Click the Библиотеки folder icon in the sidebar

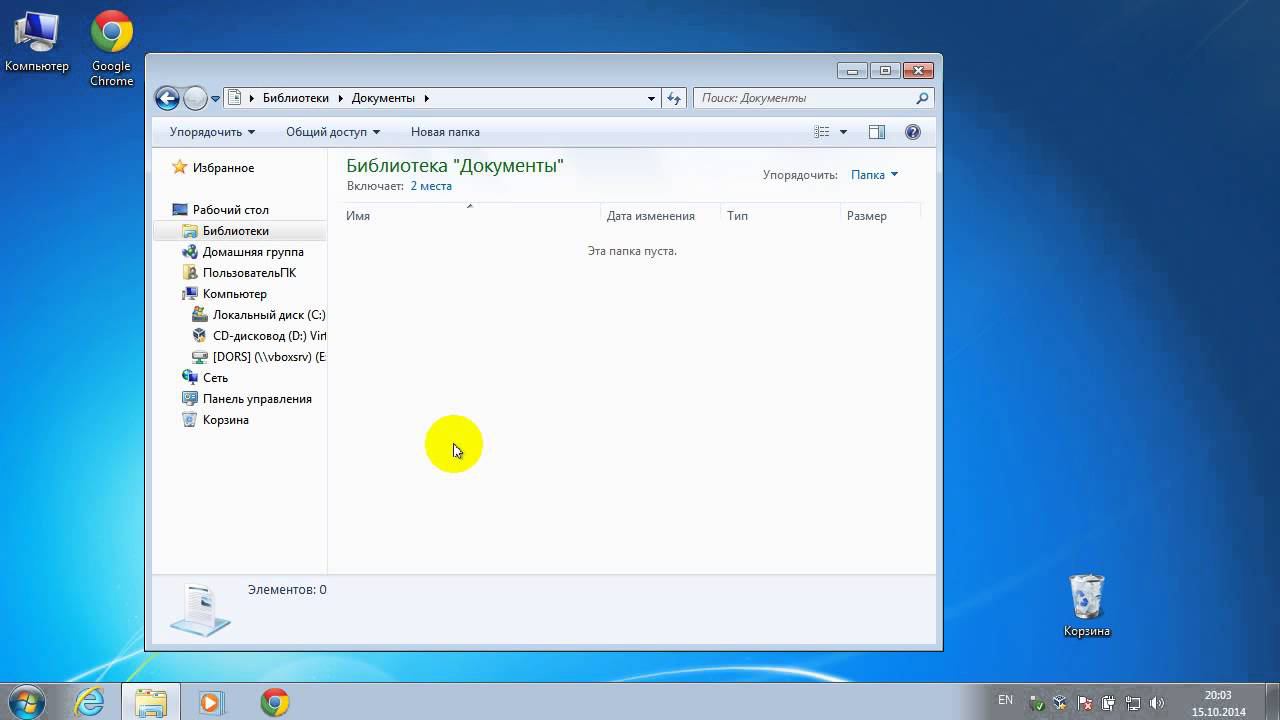tap(190, 231)
